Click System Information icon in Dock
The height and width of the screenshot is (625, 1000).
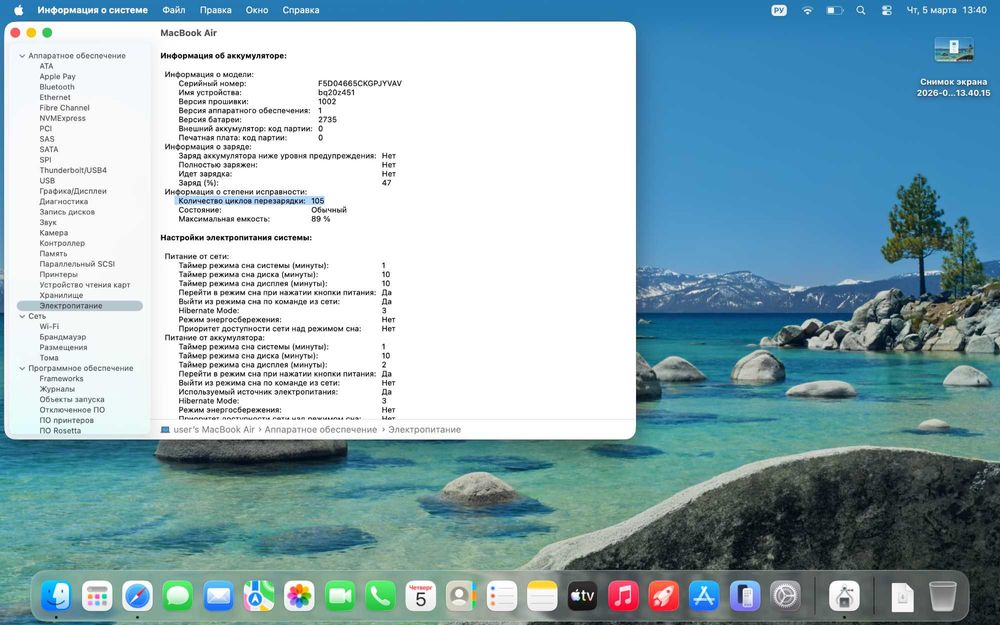[x=844, y=596]
